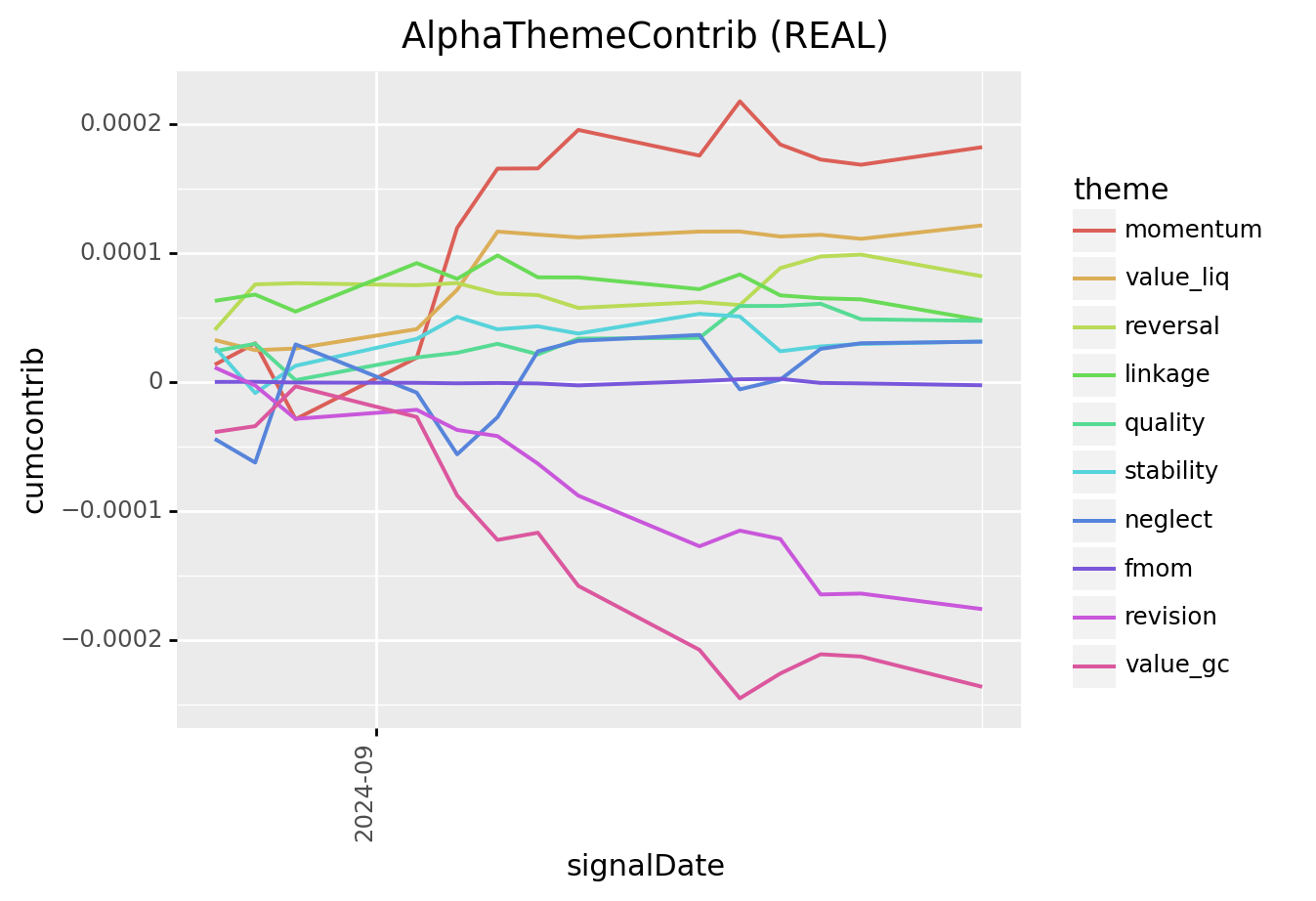Click the stability legend color swatch
This screenshot has height=901, width=1316.
(x=1093, y=472)
